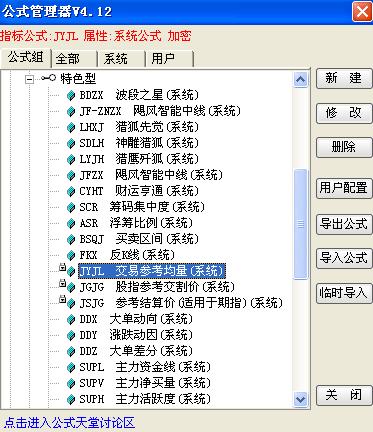Click the cube icon beside LHXJ
373x432 pixels.
point(71,128)
